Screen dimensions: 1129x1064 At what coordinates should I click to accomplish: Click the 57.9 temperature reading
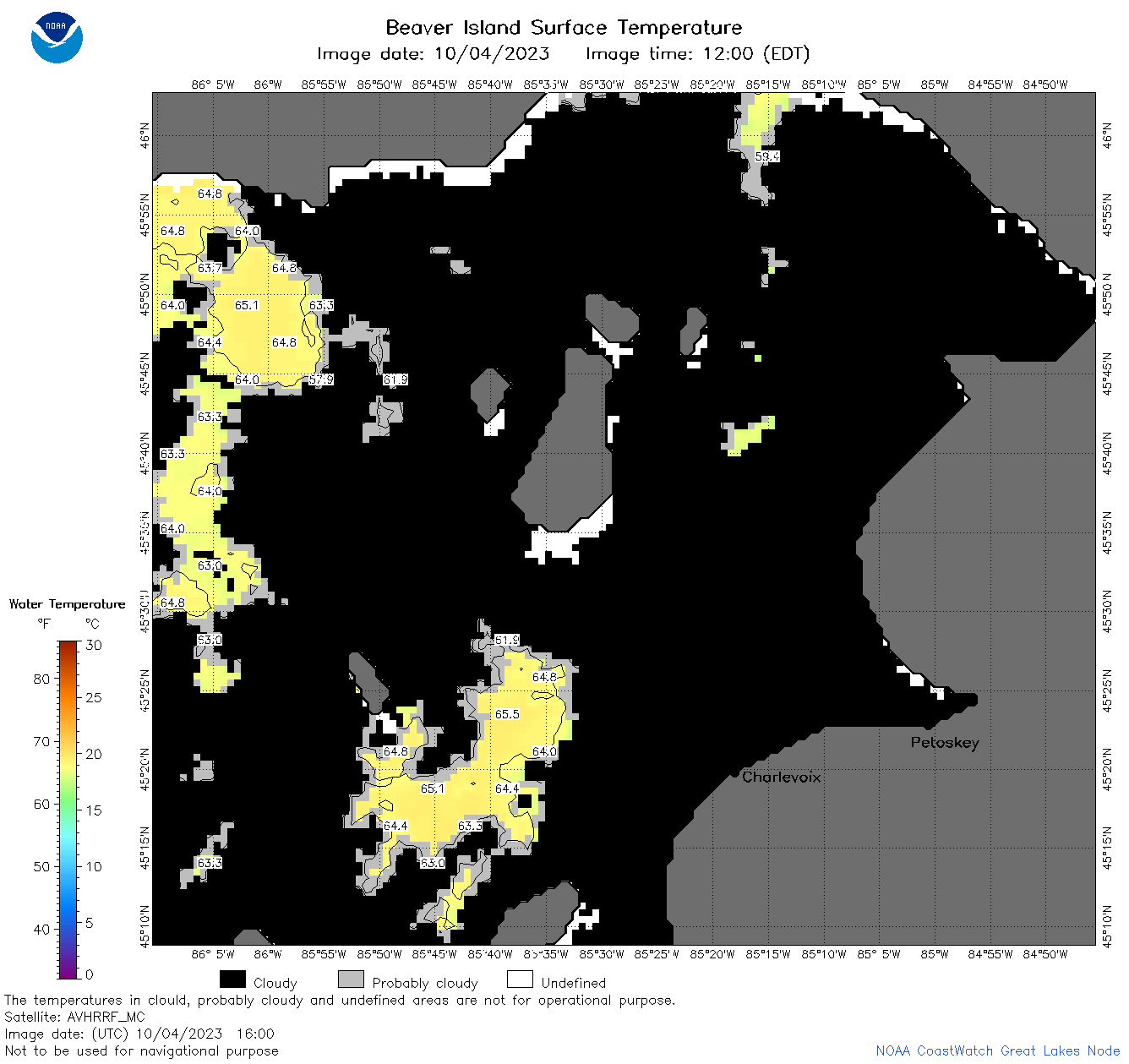pyautogui.click(x=321, y=379)
